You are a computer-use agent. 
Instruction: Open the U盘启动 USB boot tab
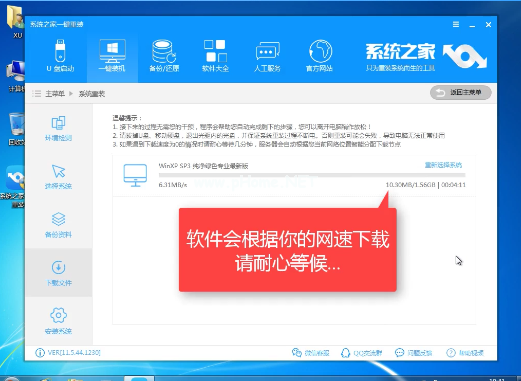60,56
